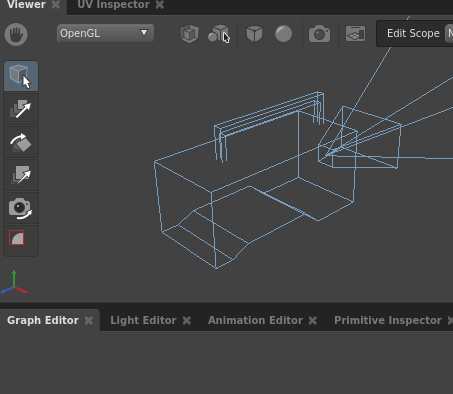Image resolution: width=453 pixels, height=394 pixels.
Task: Open the camera settings icon in viewer toolbar
Action: point(319,34)
